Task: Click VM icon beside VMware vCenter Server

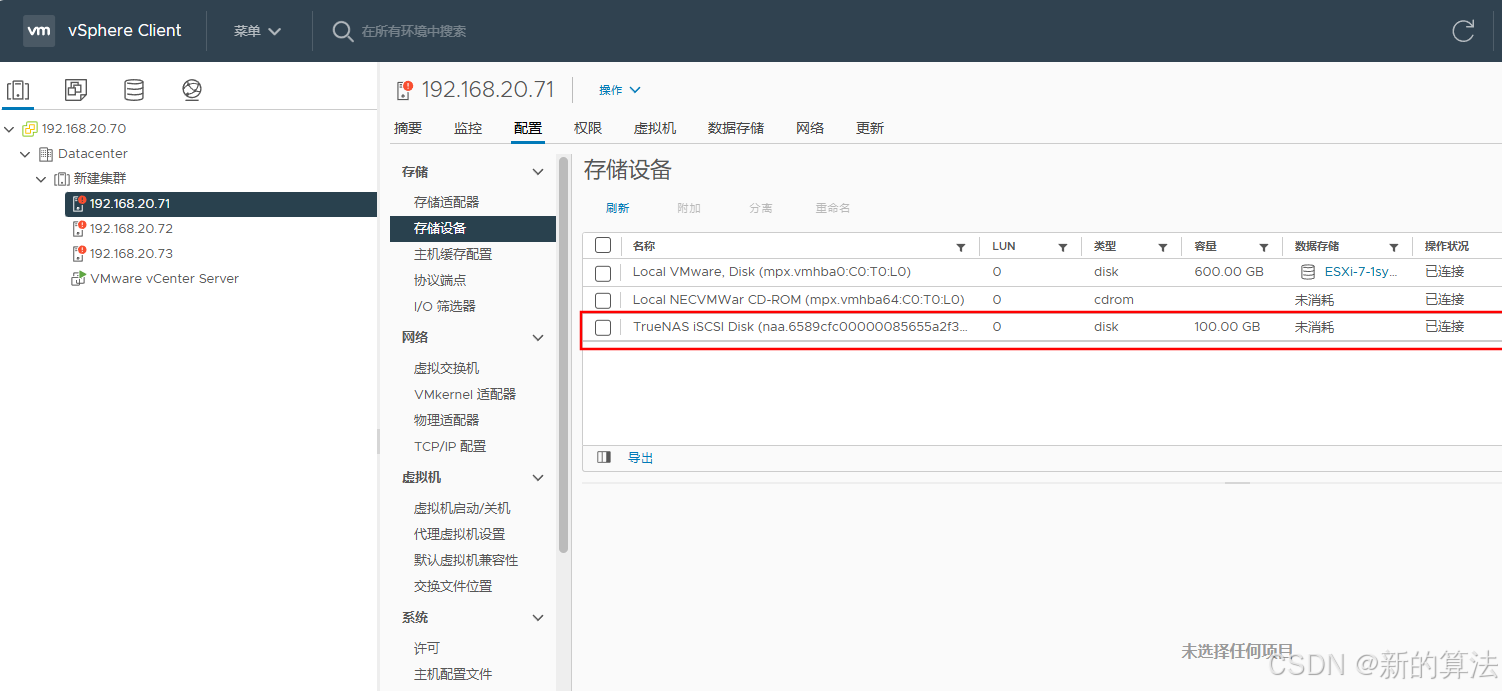Action: pos(78,279)
